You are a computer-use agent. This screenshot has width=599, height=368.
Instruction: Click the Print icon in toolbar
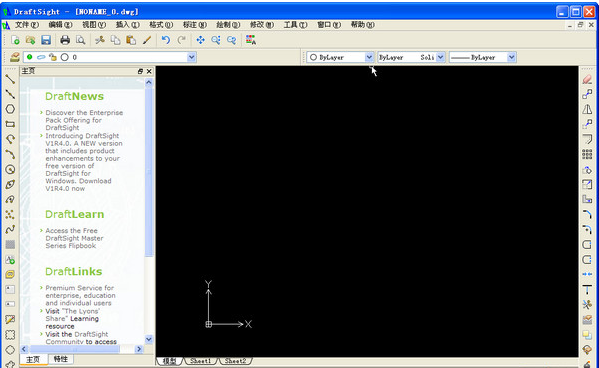click(65, 40)
